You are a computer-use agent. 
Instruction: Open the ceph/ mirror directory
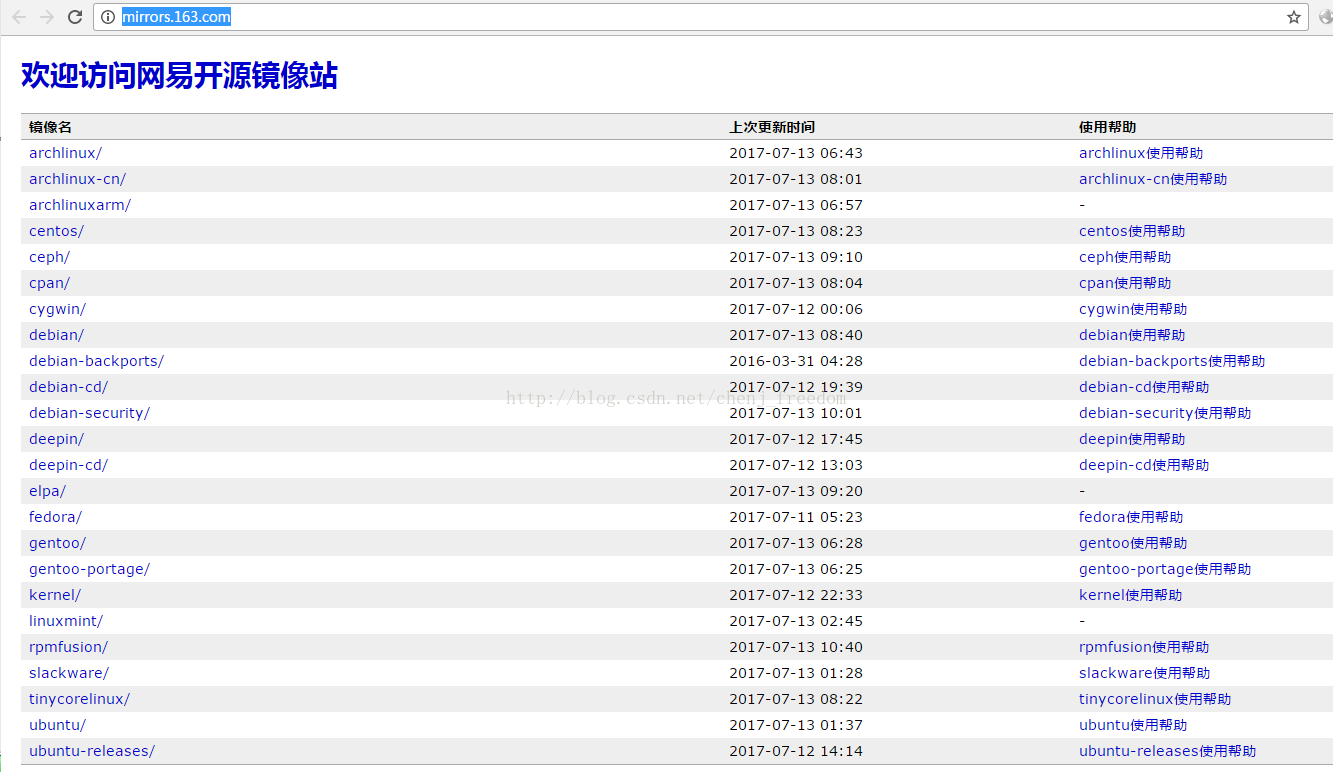[49, 257]
